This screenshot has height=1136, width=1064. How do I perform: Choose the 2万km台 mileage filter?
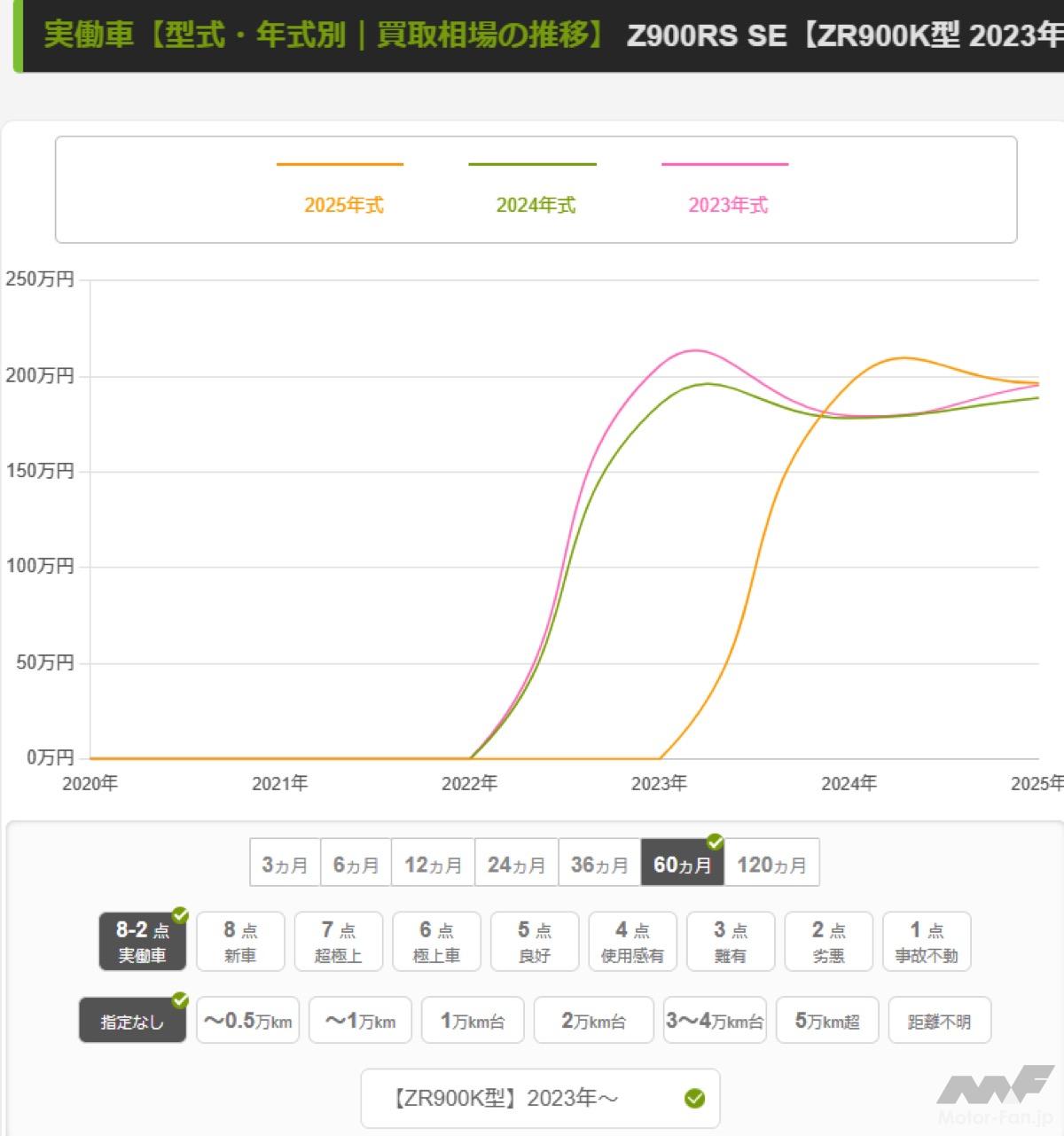(593, 1021)
